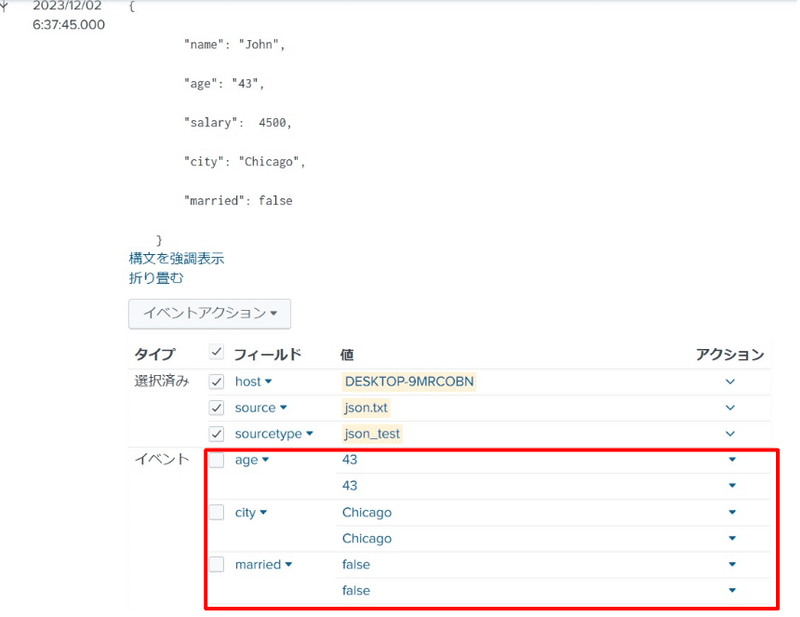Open the action chevron next to Chicago value
The height and width of the screenshot is (617, 800).
tap(732, 512)
